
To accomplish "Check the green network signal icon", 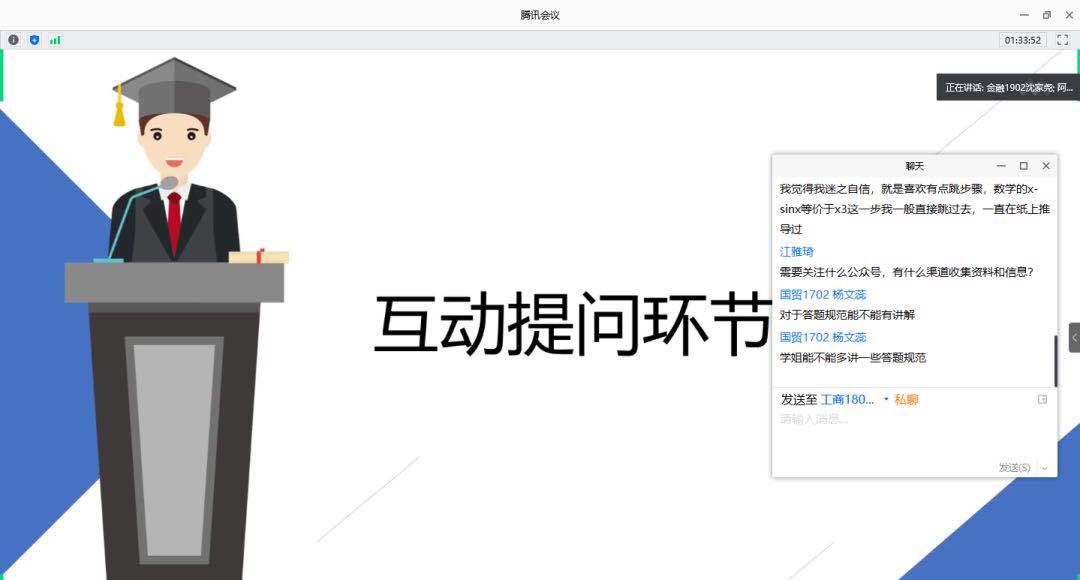I will (x=55, y=40).
